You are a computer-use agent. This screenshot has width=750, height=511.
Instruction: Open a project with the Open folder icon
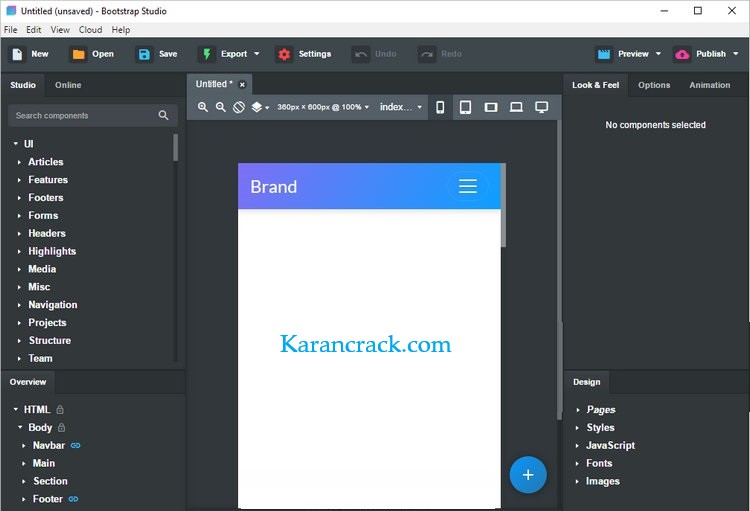(x=78, y=55)
